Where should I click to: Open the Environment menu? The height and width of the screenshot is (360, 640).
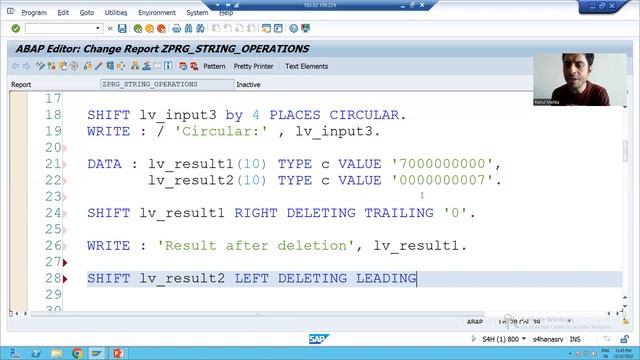pos(157,13)
